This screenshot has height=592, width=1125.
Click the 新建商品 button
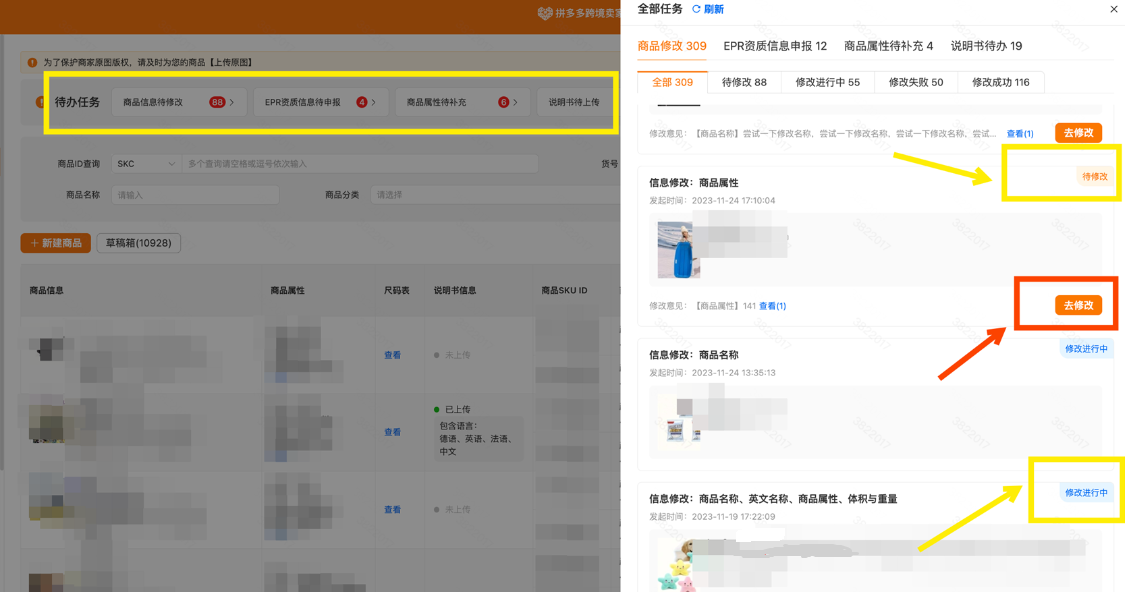pos(56,243)
